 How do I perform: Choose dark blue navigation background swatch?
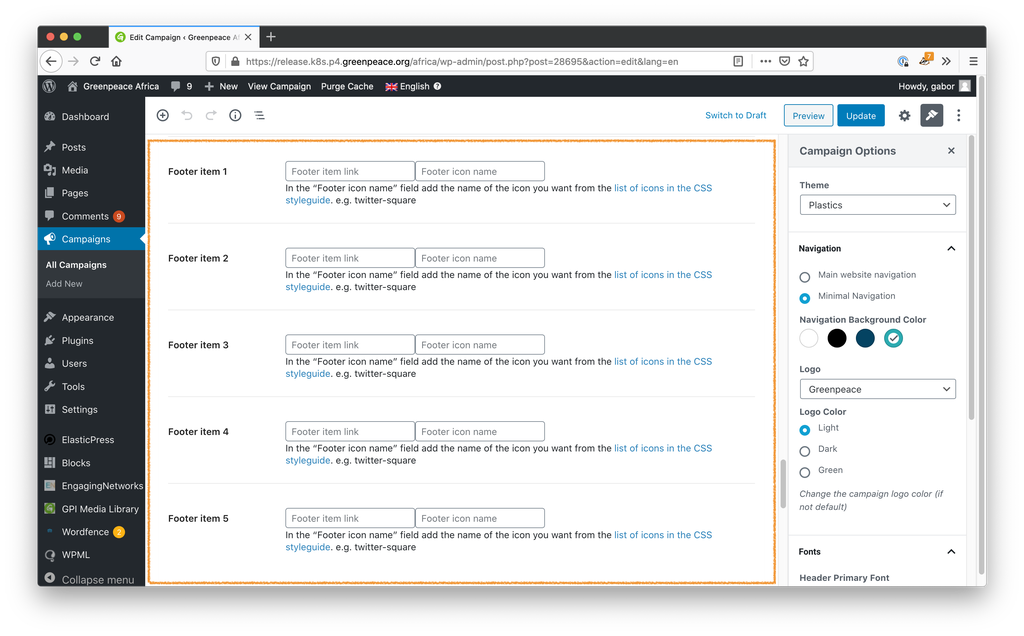click(865, 338)
